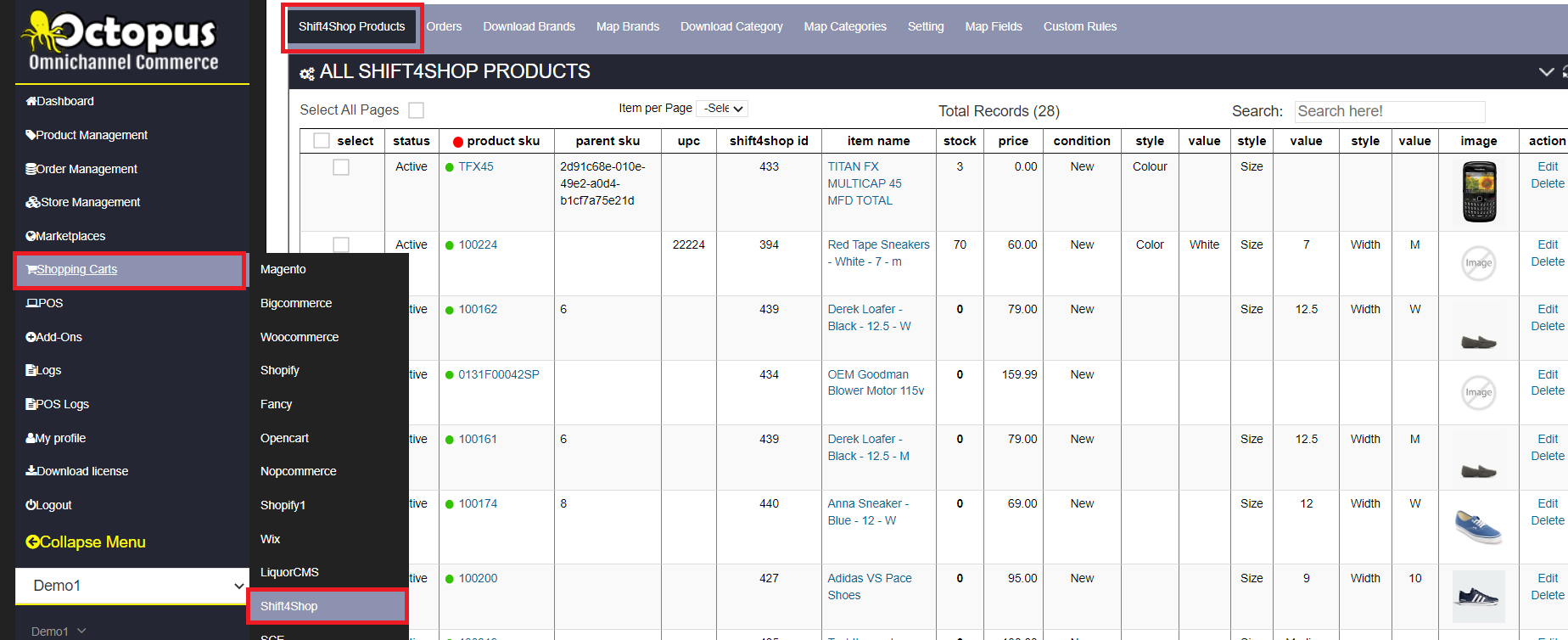The height and width of the screenshot is (640, 1568).
Task: Open the TITAN FX phone product image
Action: [x=1479, y=192]
